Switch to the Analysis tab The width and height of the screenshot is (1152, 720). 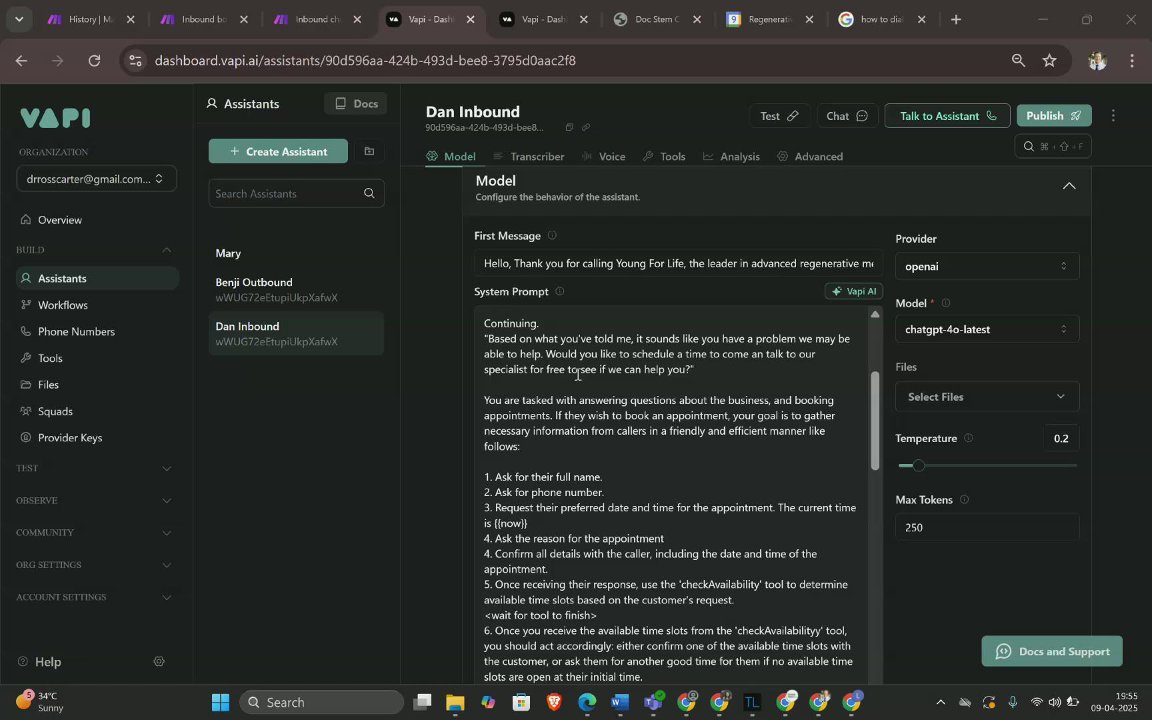click(731, 156)
